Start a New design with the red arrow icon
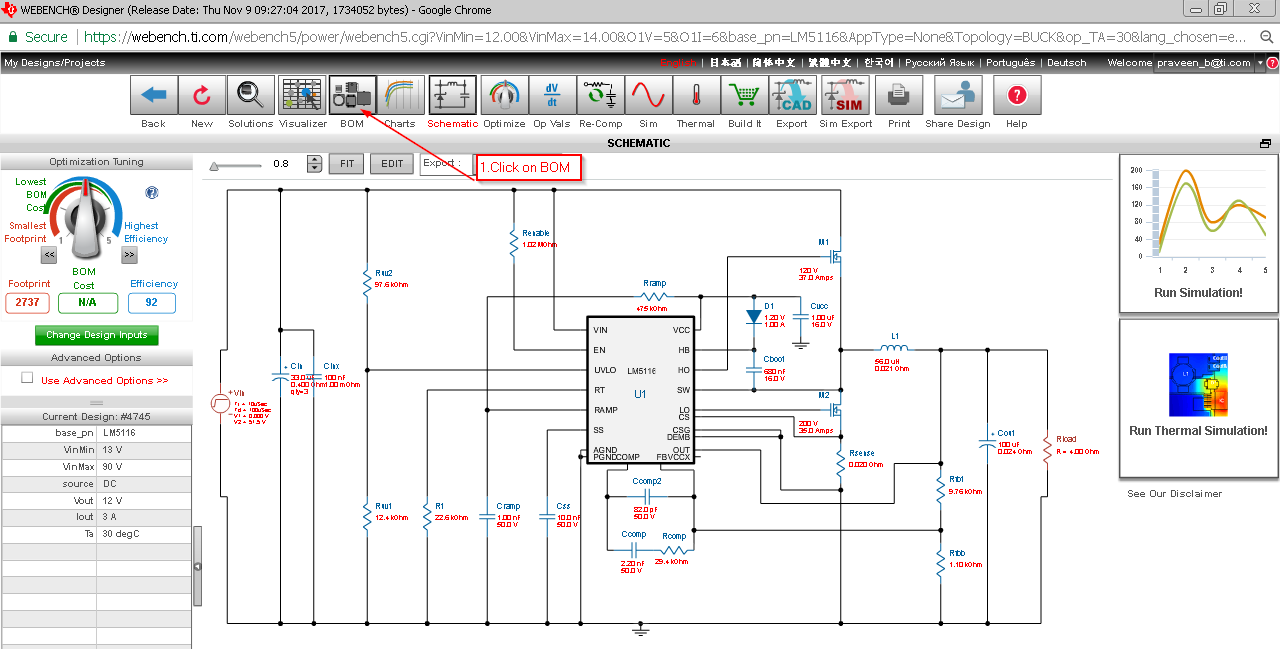Screen dimensions: 1280x649 tap(202, 96)
